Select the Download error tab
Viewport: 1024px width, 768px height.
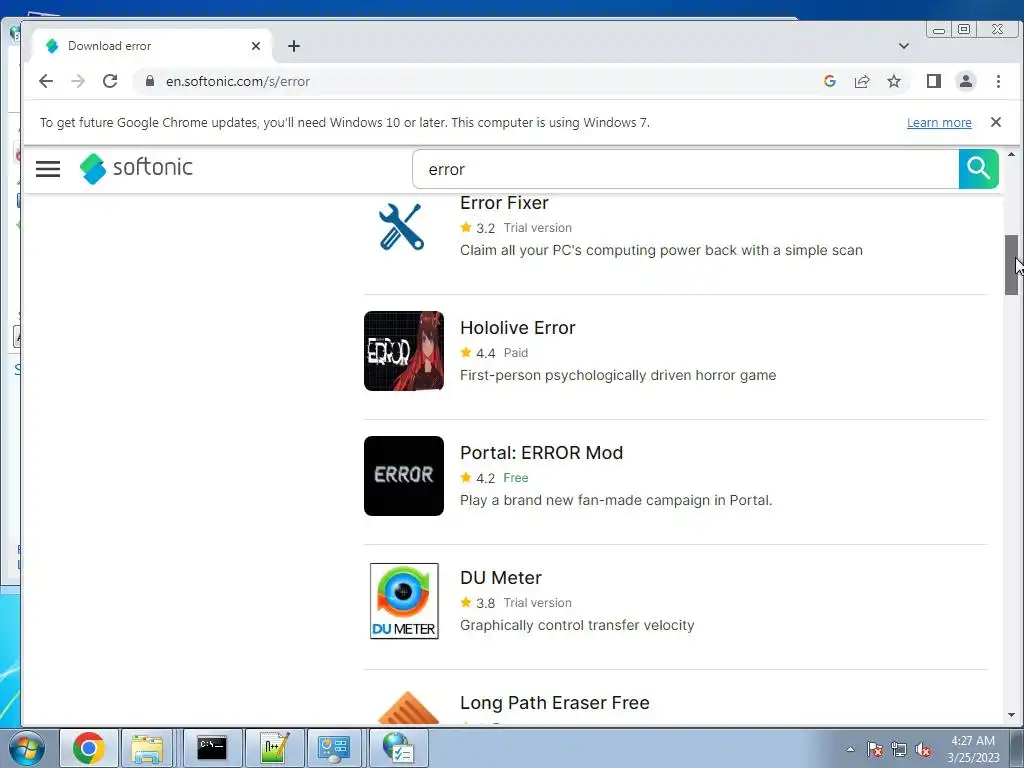coord(151,46)
